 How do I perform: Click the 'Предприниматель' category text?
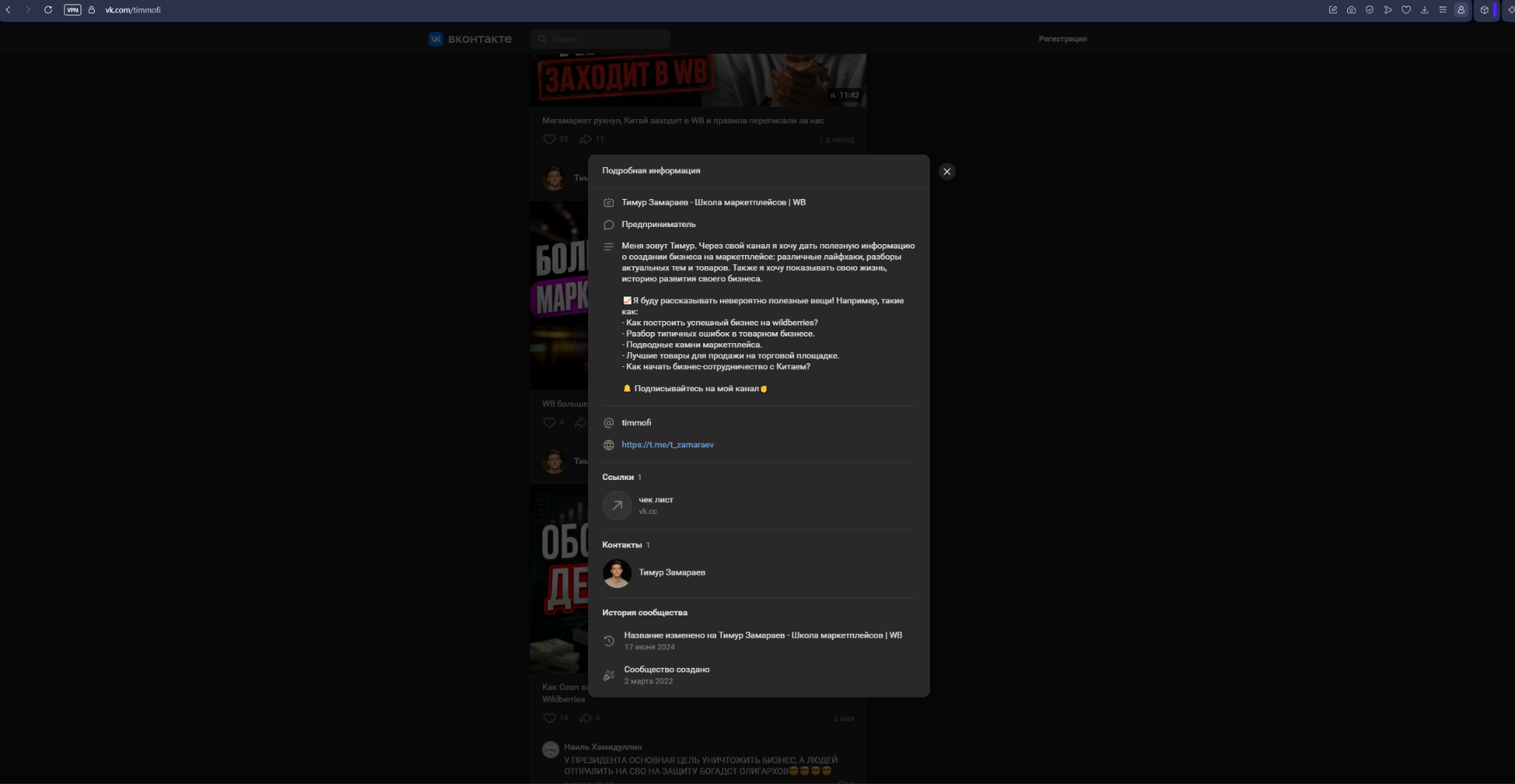[658, 224]
